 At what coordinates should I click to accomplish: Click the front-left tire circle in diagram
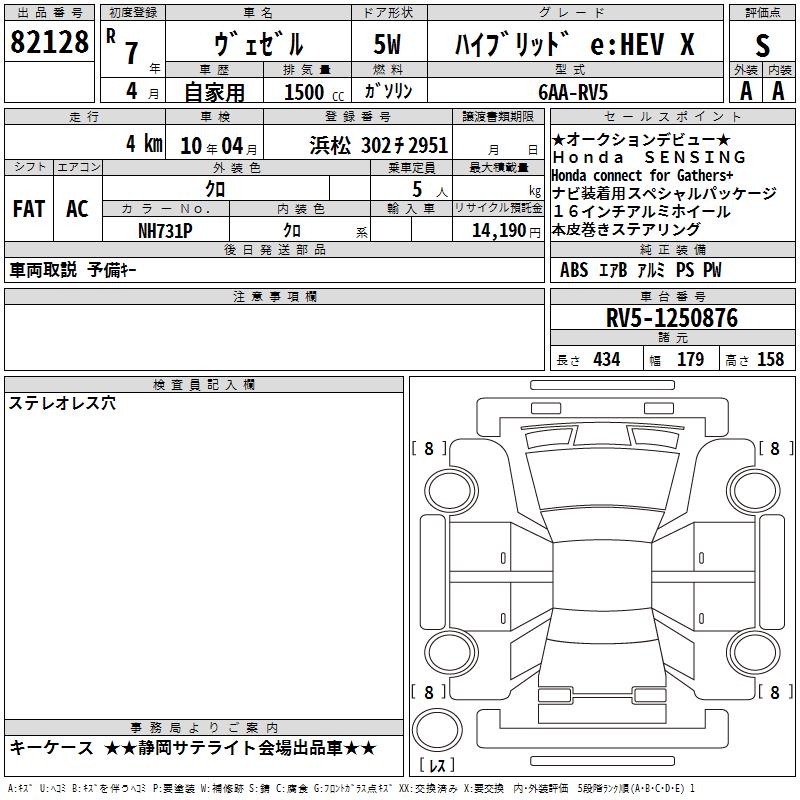tap(451, 491)
